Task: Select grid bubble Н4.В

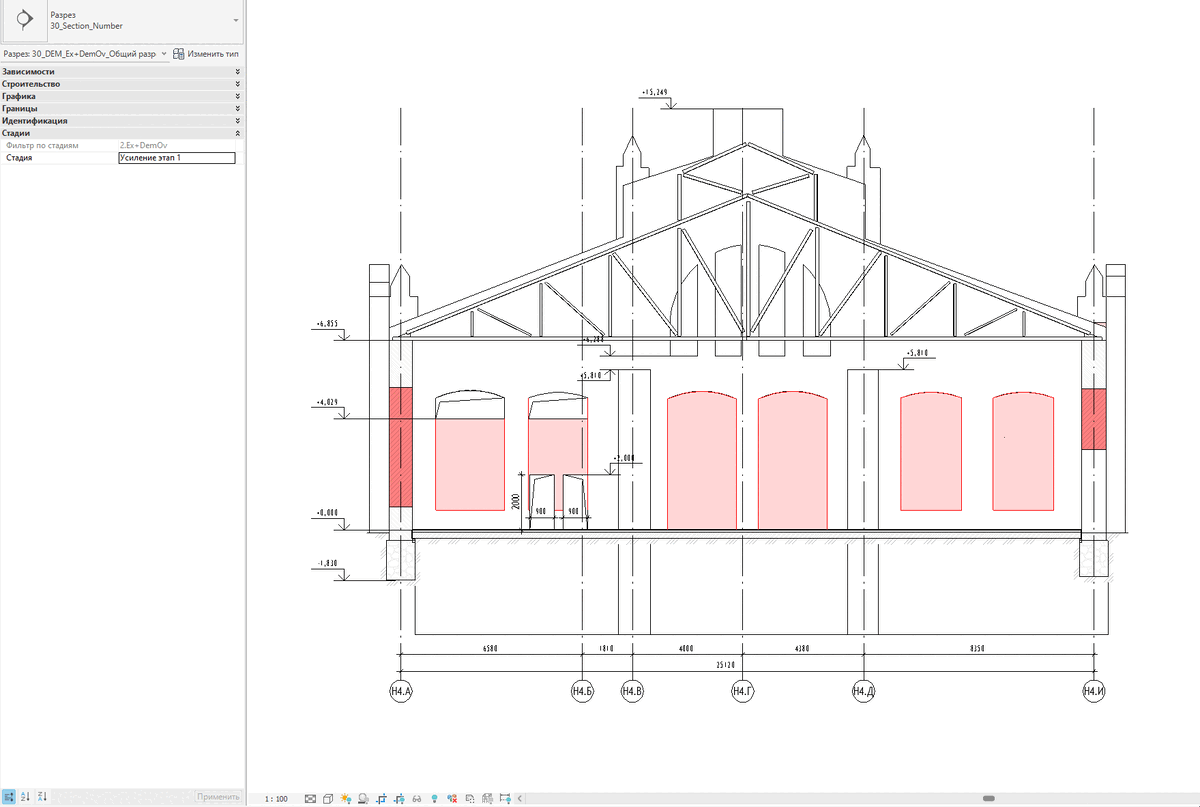Action: [x=632, y=691]
